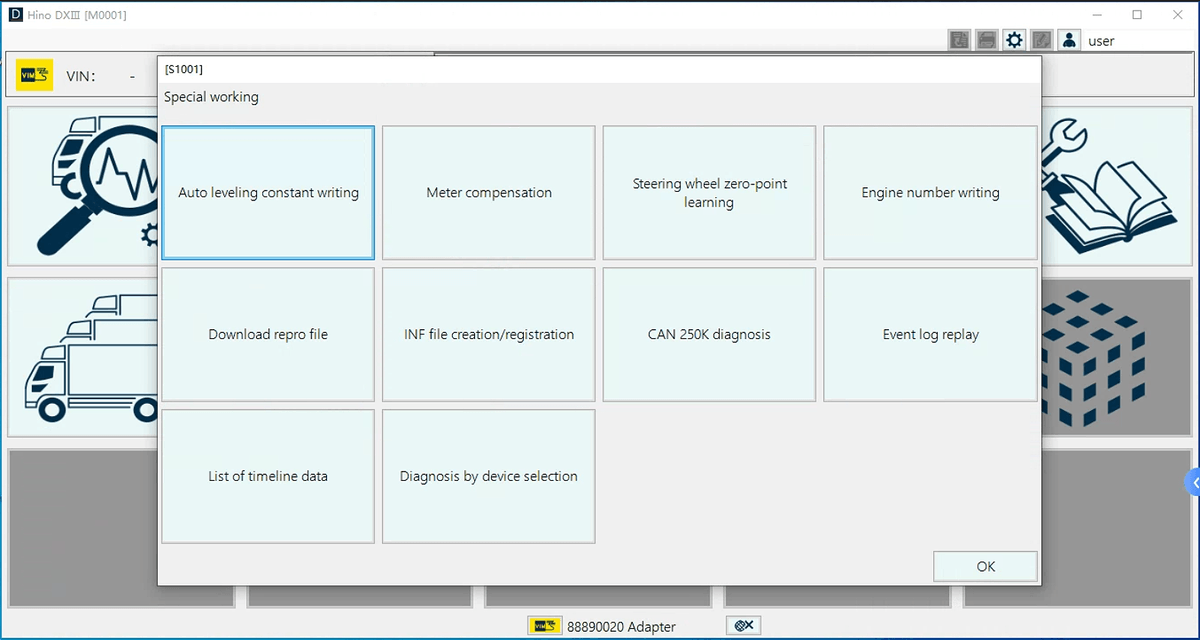This screenshot has height=640, width=1200.
Task: Click the edit note pencil icon
Action: click(1041, 40)
